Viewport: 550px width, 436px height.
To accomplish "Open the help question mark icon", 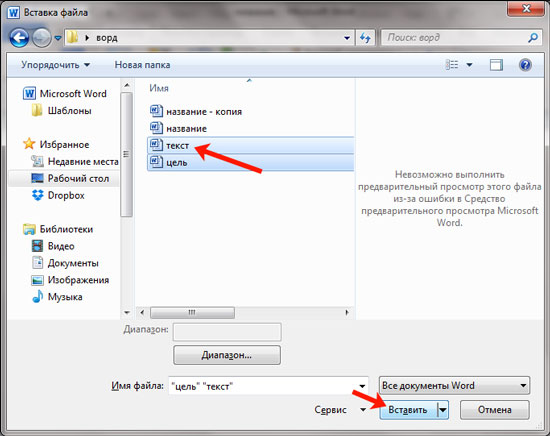I will coord(525,65).
